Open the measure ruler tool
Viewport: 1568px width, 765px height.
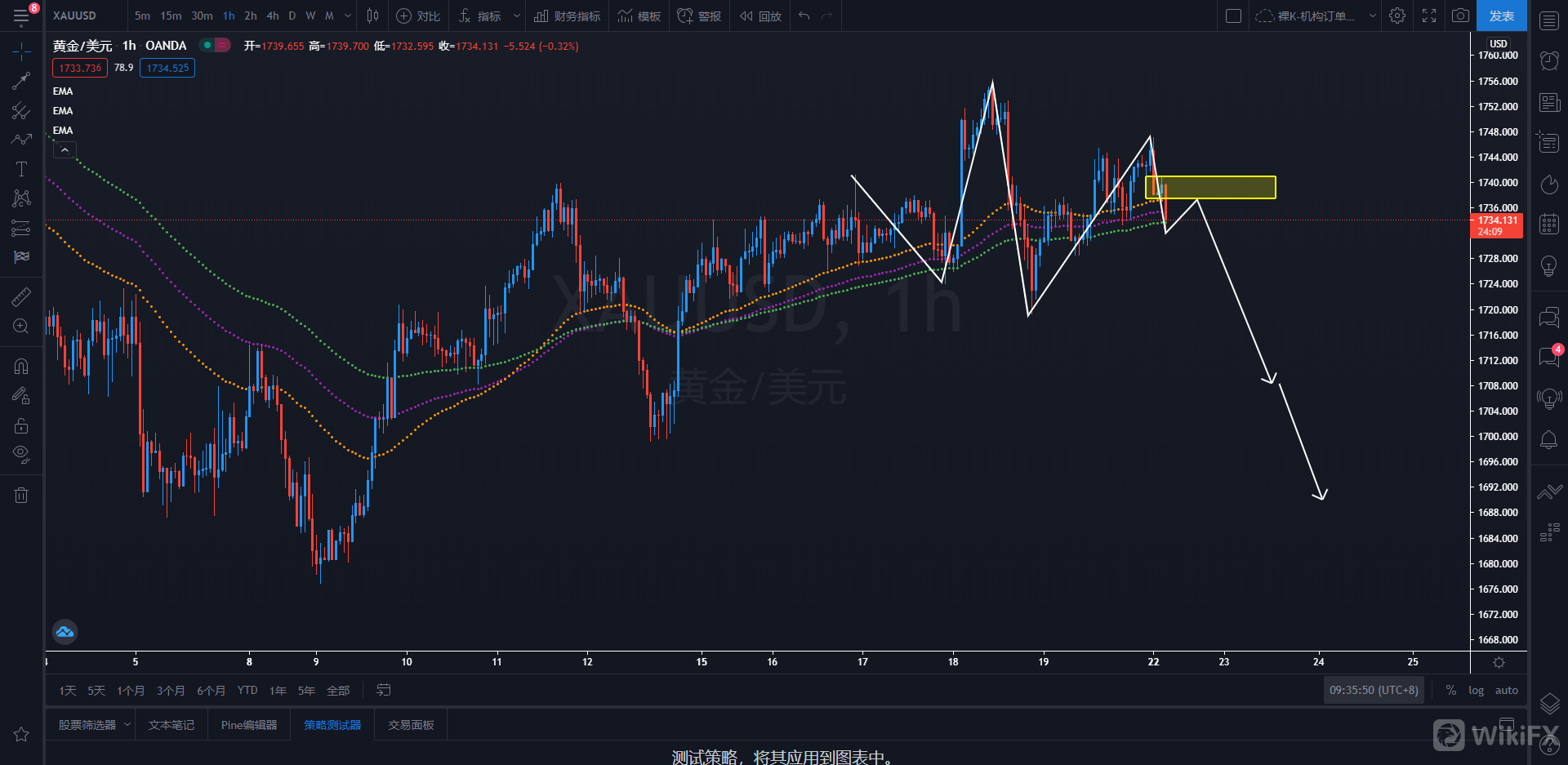click(21, 297)
